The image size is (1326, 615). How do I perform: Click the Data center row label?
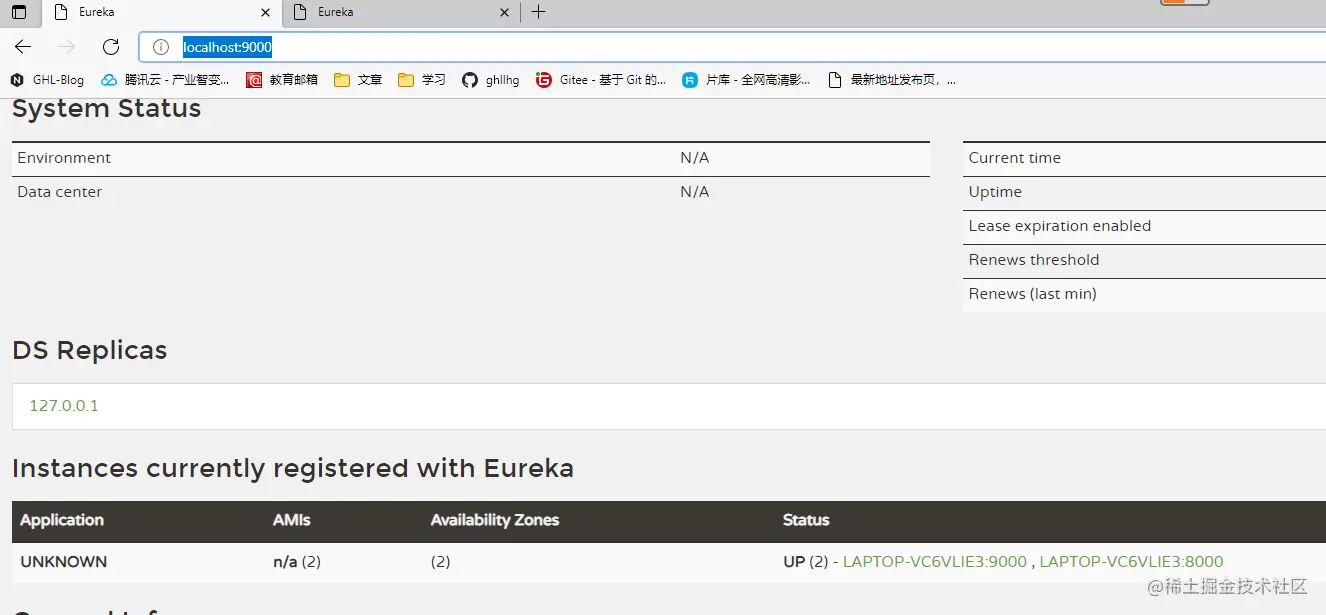point(59,192)
